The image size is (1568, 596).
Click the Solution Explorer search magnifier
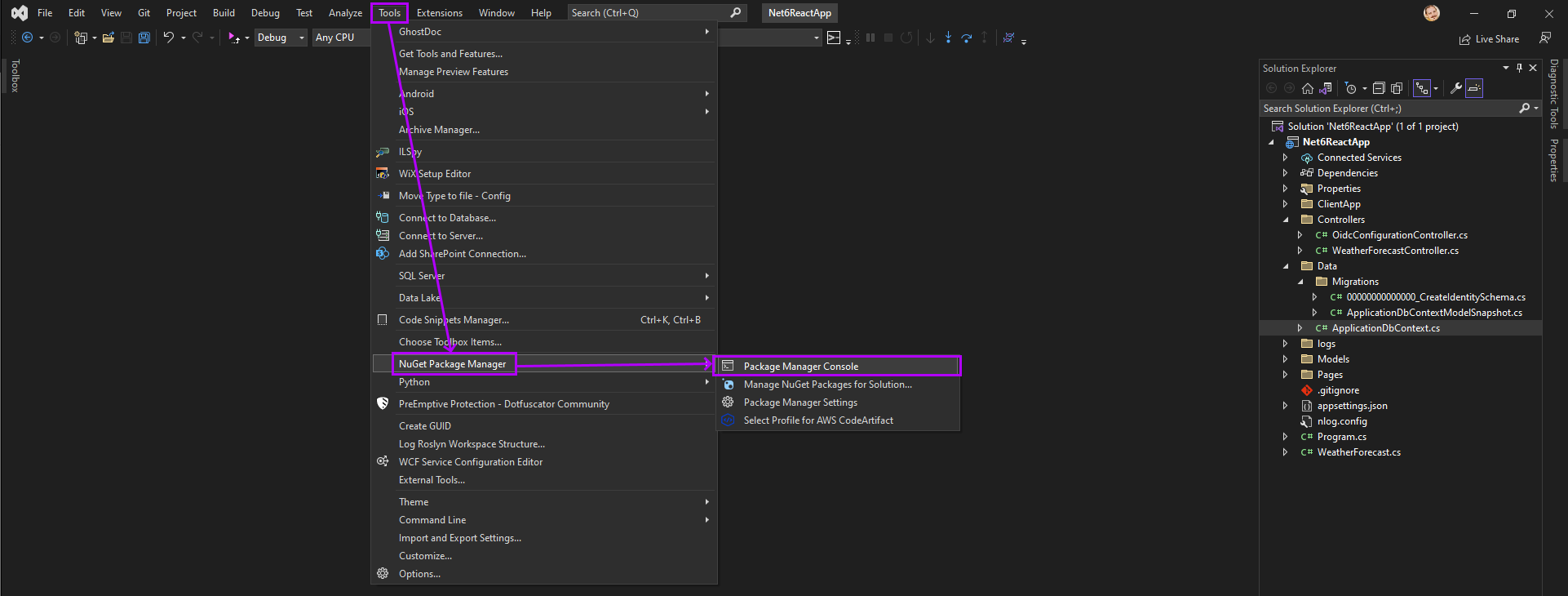pyautogui.click(x=1524, y=109)
